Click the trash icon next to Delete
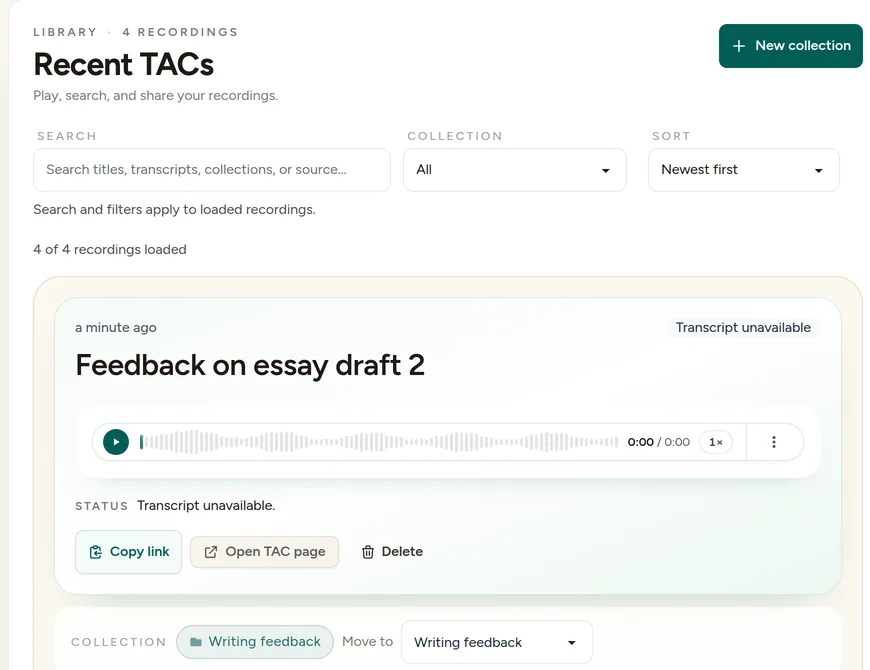This screenshot has height=670, width=870. click(x=368, y=552)
